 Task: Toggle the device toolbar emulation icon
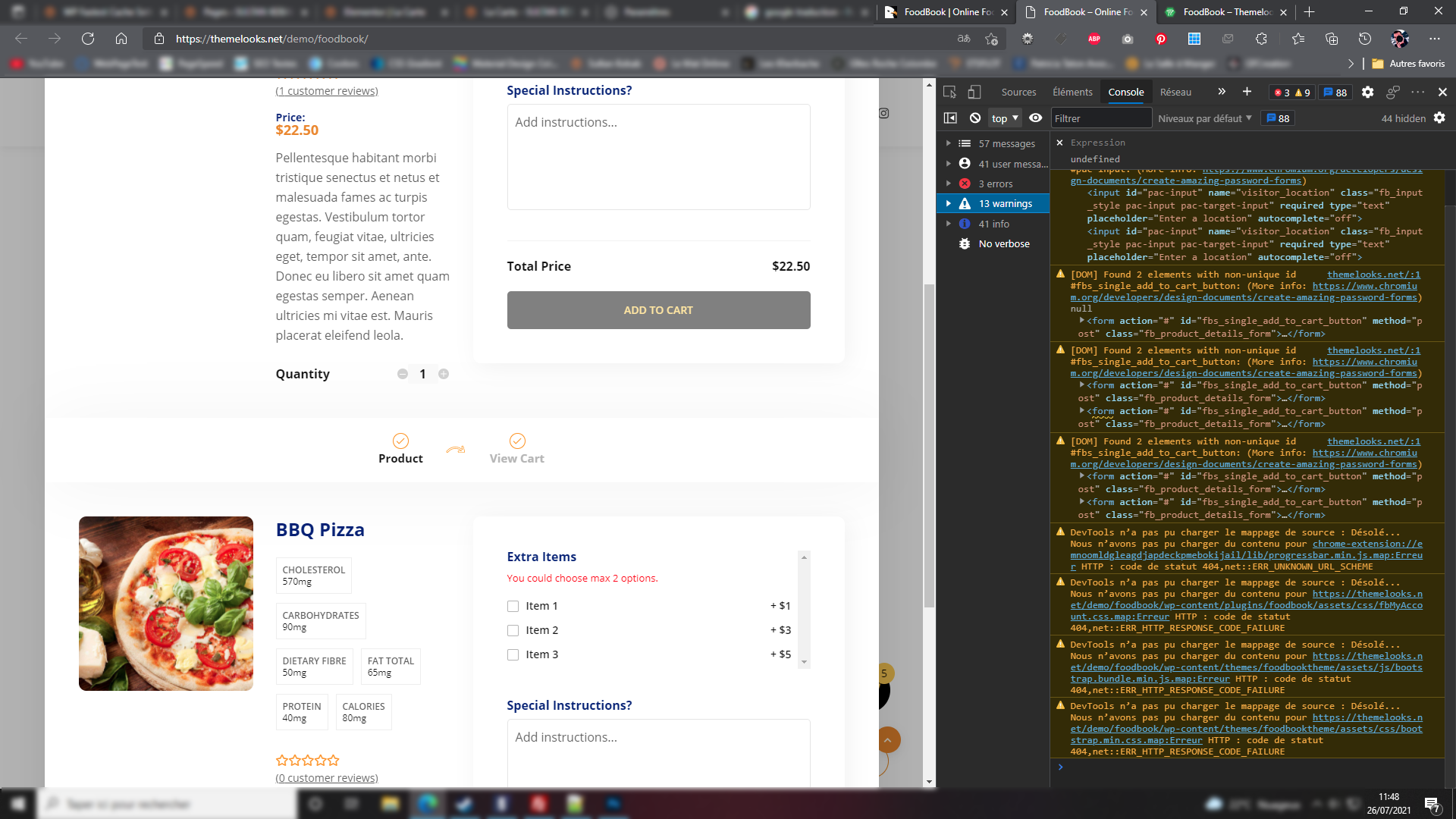(974, 91)
